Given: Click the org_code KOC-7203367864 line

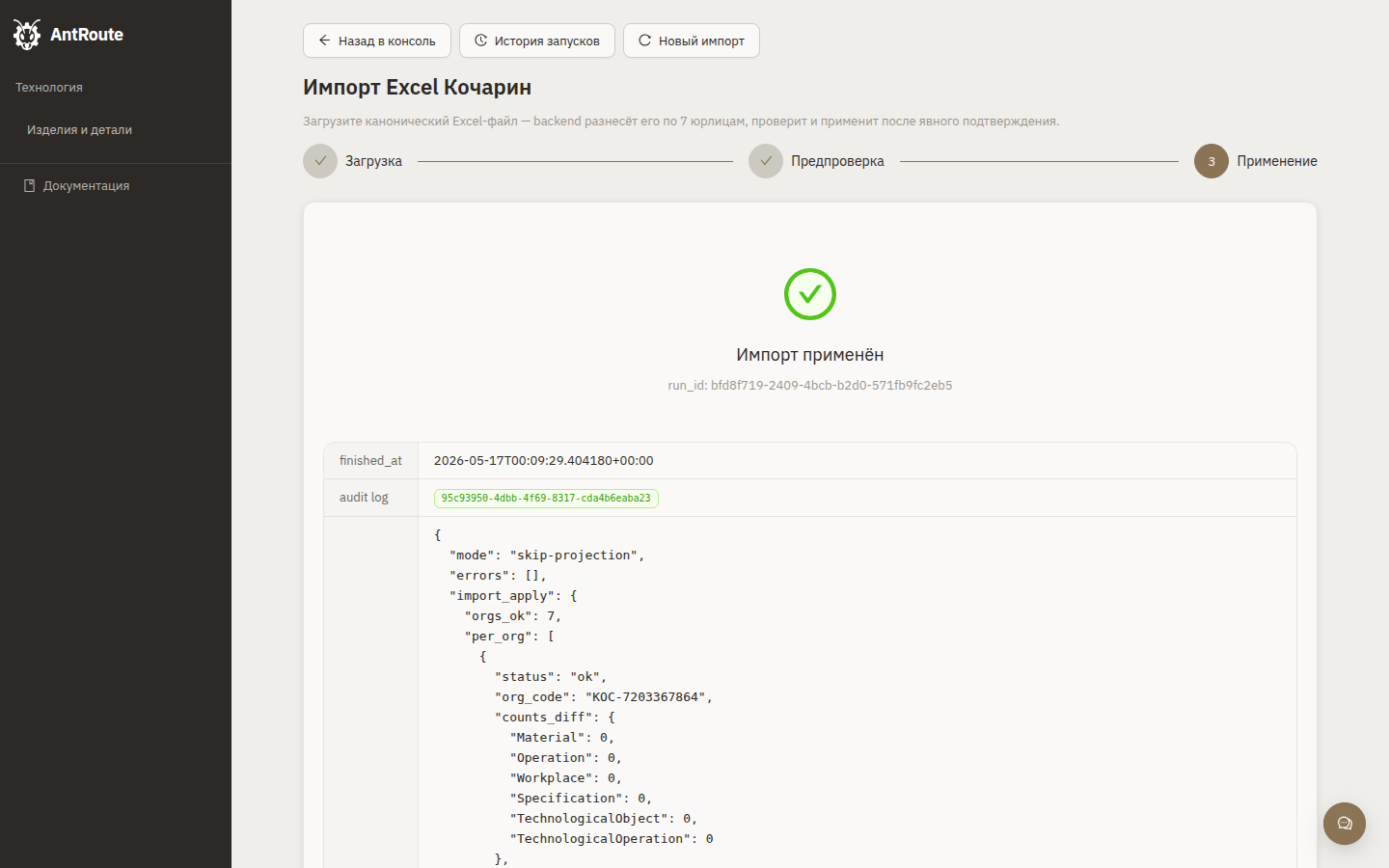Looking at the screenshot, I should point(604,697).
